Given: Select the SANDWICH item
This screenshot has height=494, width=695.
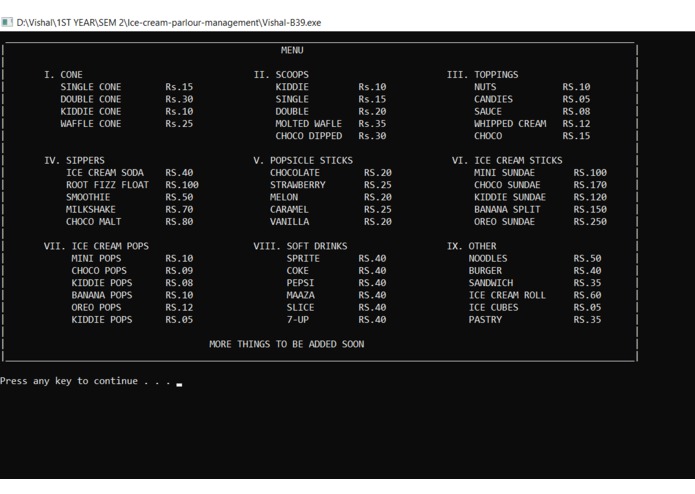Looking at the screenshot, I should pyautogui.click(x=491, y=283).
